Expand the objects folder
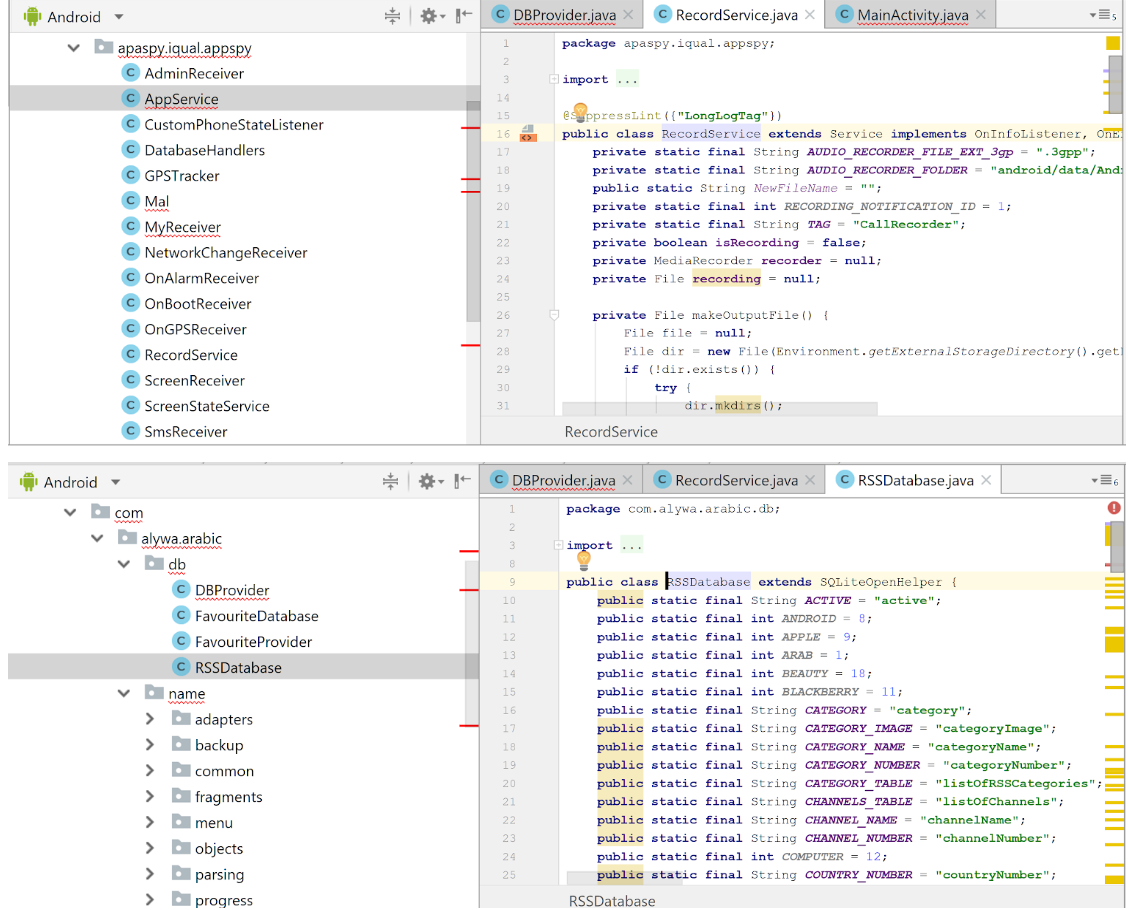 150,849
